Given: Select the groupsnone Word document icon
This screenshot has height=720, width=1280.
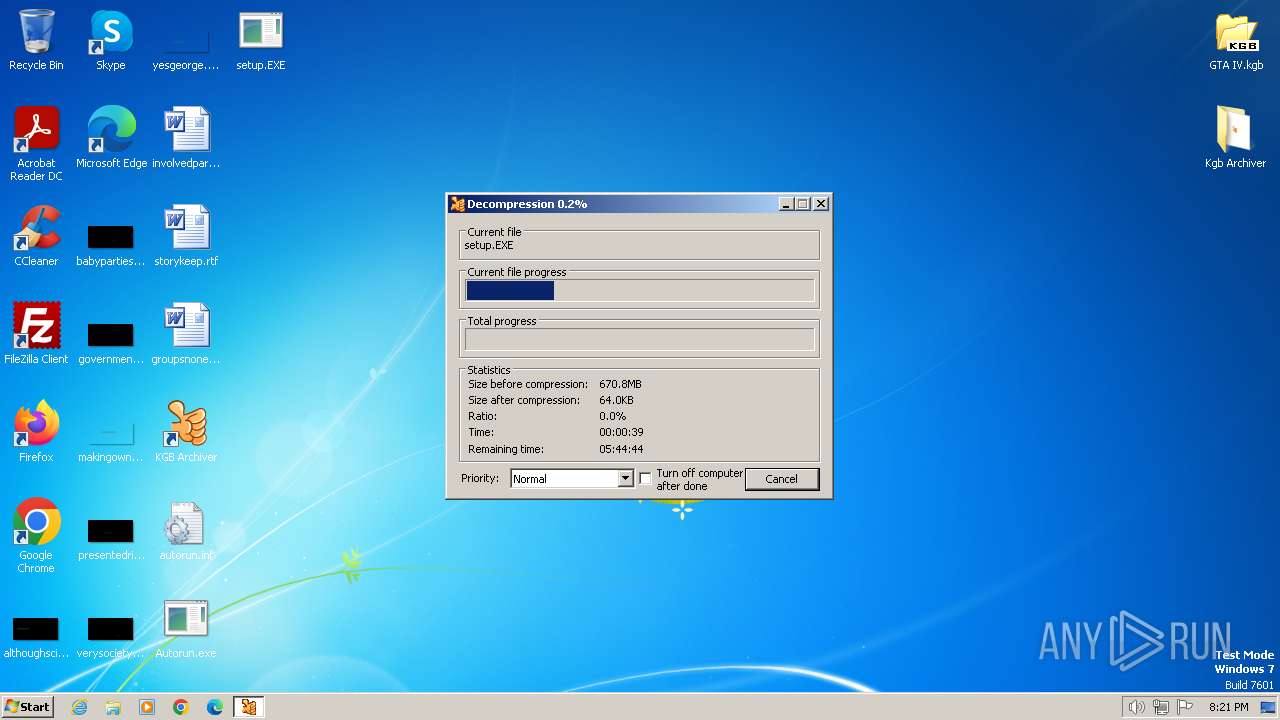Looking at the screenshot, I should coord(186,334).
